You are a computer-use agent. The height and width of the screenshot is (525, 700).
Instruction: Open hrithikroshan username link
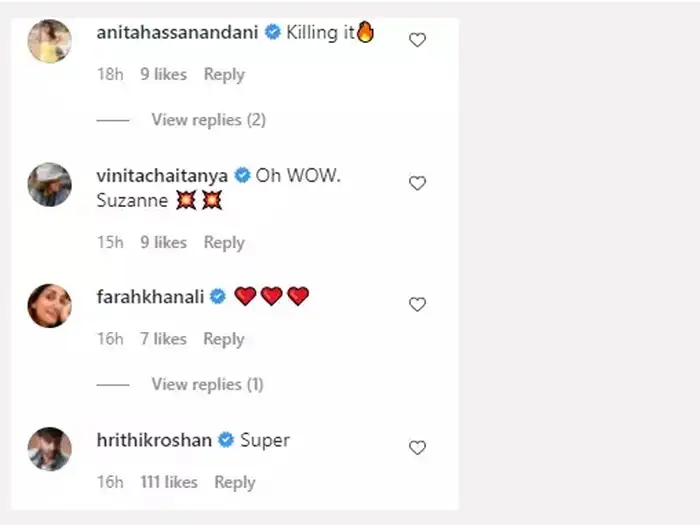(156, 439)
